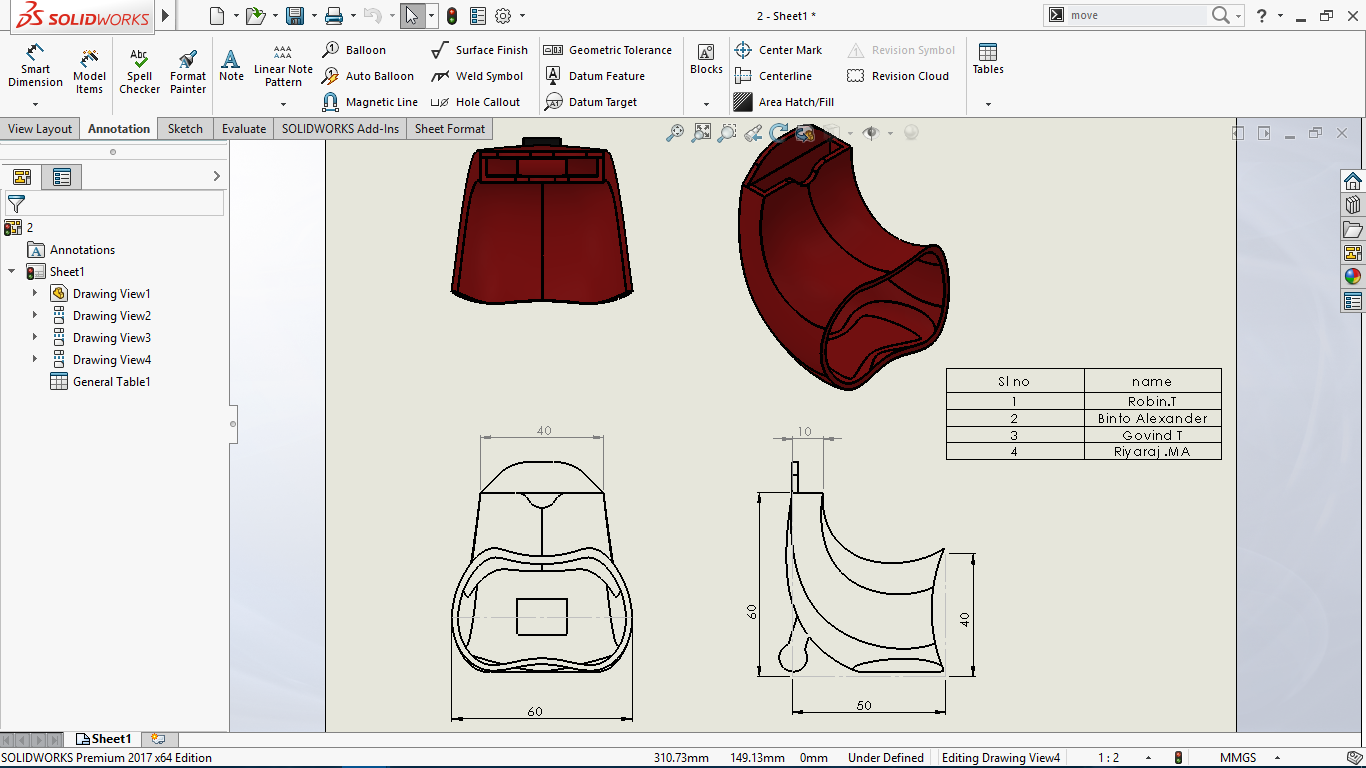1366x768 pixels.
Task: Click the Save floppy disk icon
Action: [295, 16]
